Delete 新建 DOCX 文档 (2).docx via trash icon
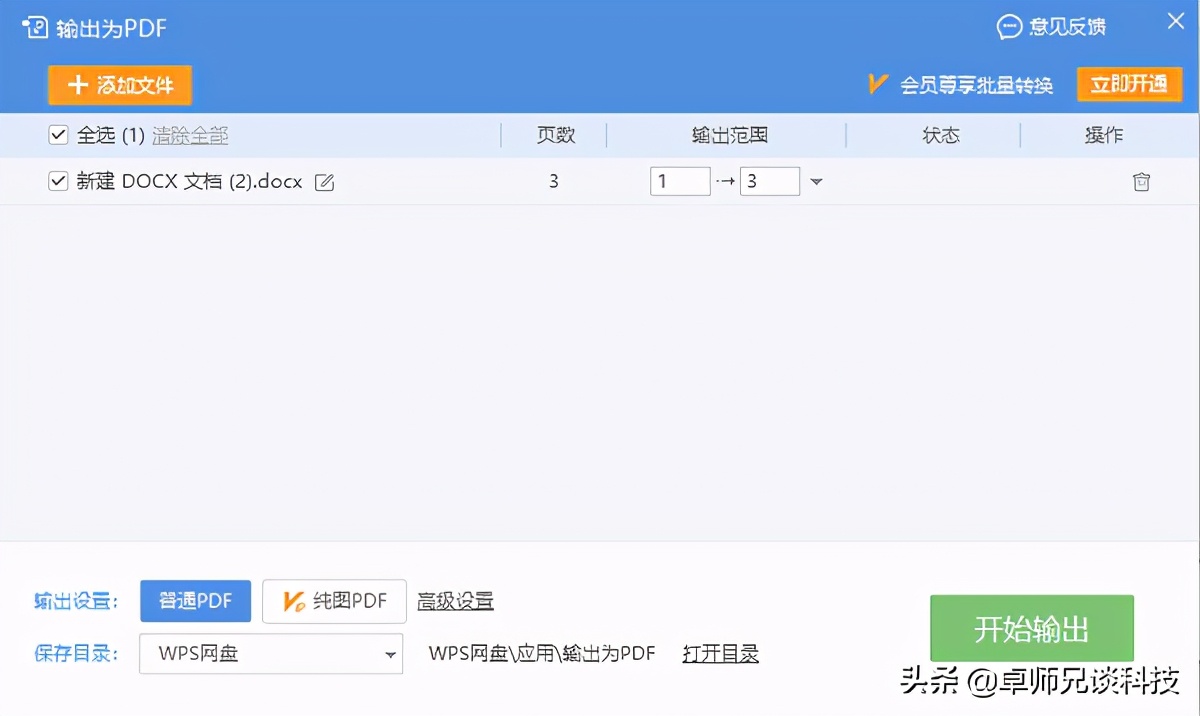The image size is (1200, 716). pos(1141,181)
